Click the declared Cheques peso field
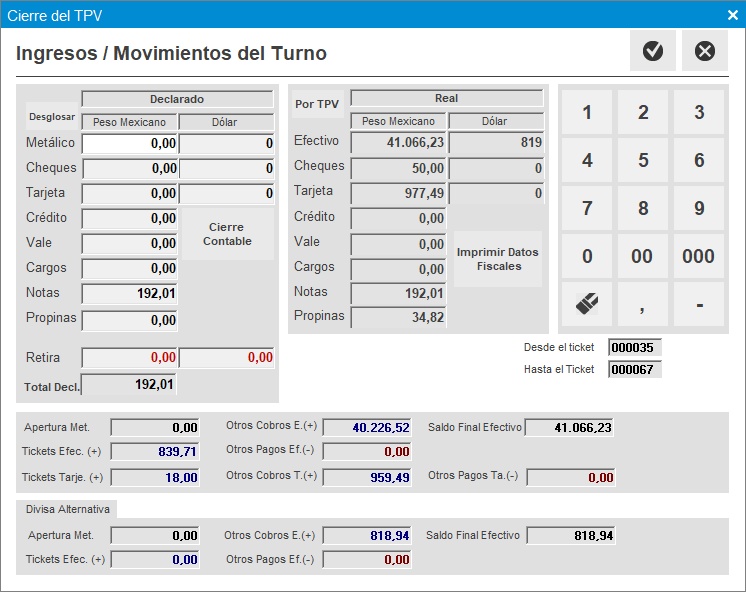 130,169
